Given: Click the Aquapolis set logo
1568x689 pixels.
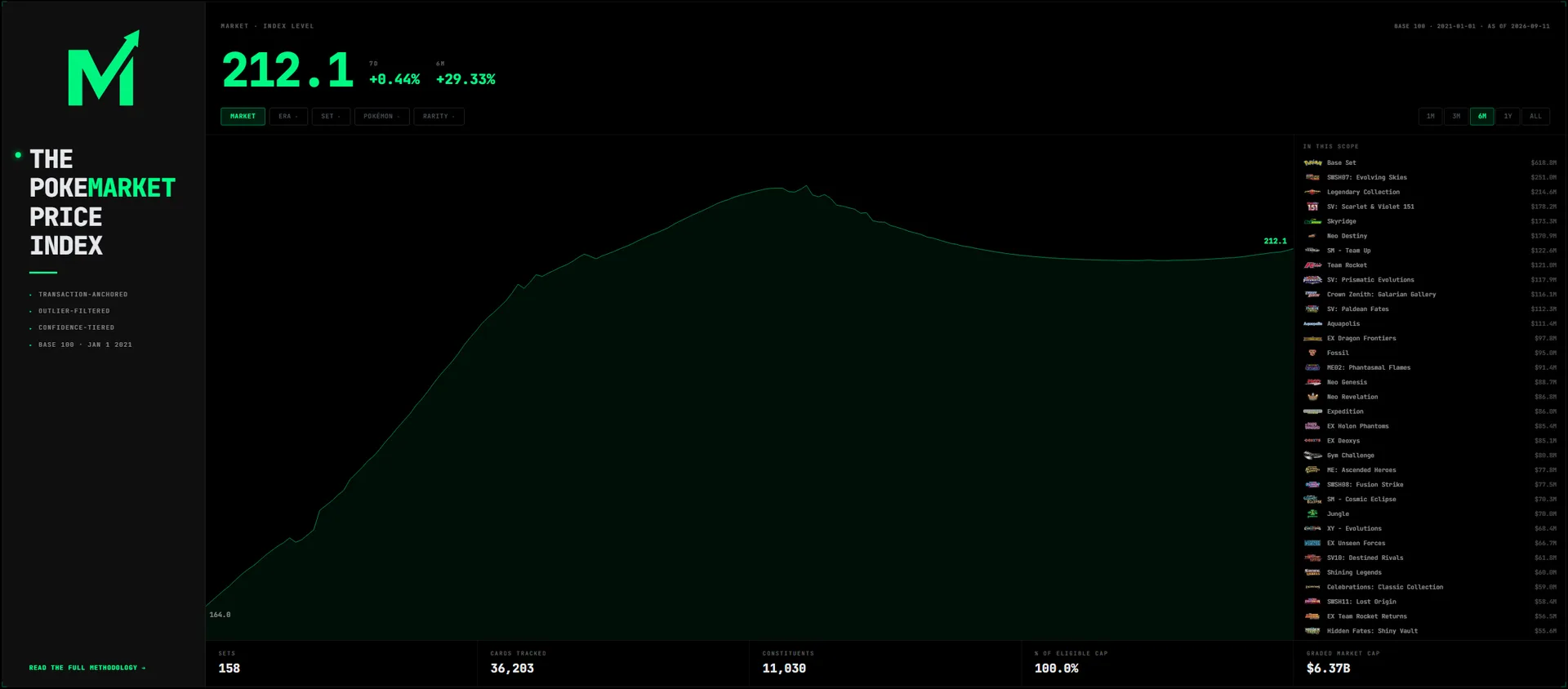Looking at the screenshot, I should [x=1312, y=324].
